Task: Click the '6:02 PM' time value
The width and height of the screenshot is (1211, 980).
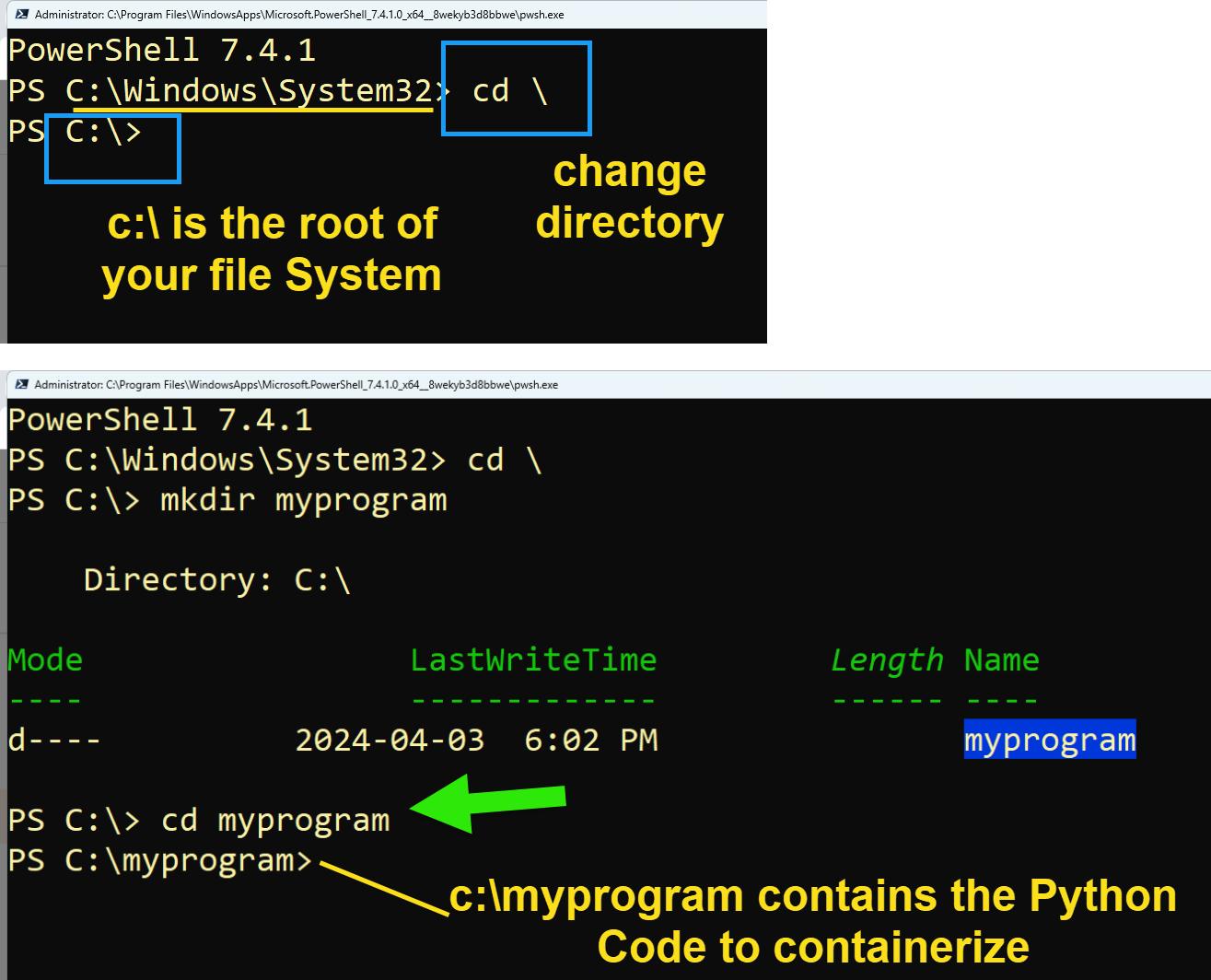Action: (x=591, y=740)
